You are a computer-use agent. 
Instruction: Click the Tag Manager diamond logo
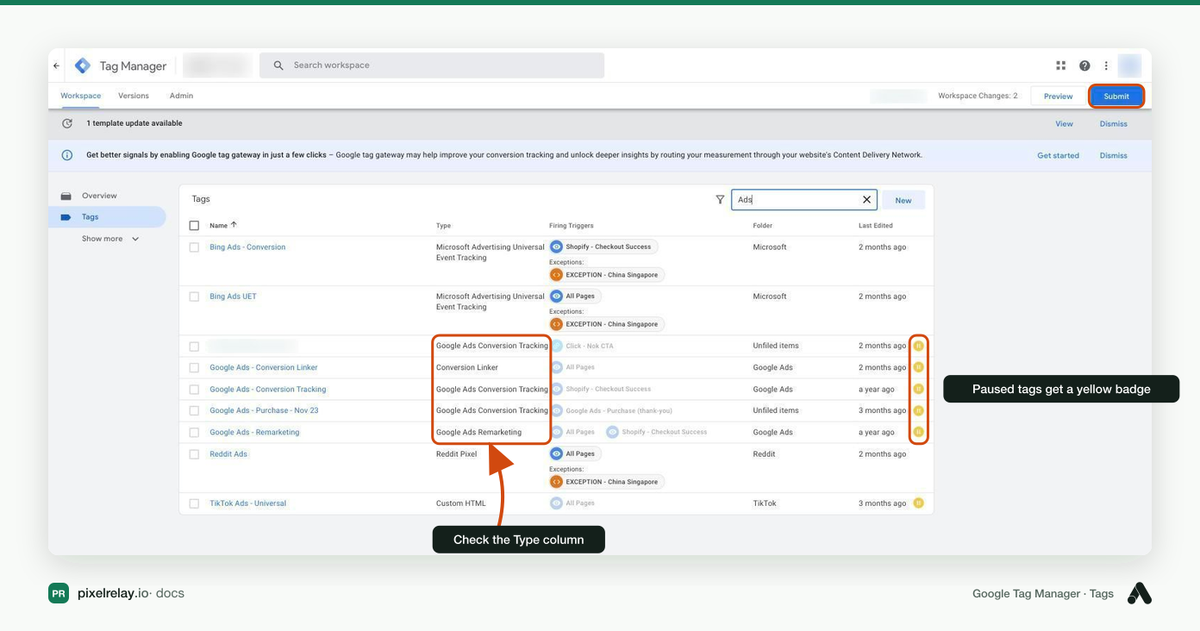(x=82, y=66)
